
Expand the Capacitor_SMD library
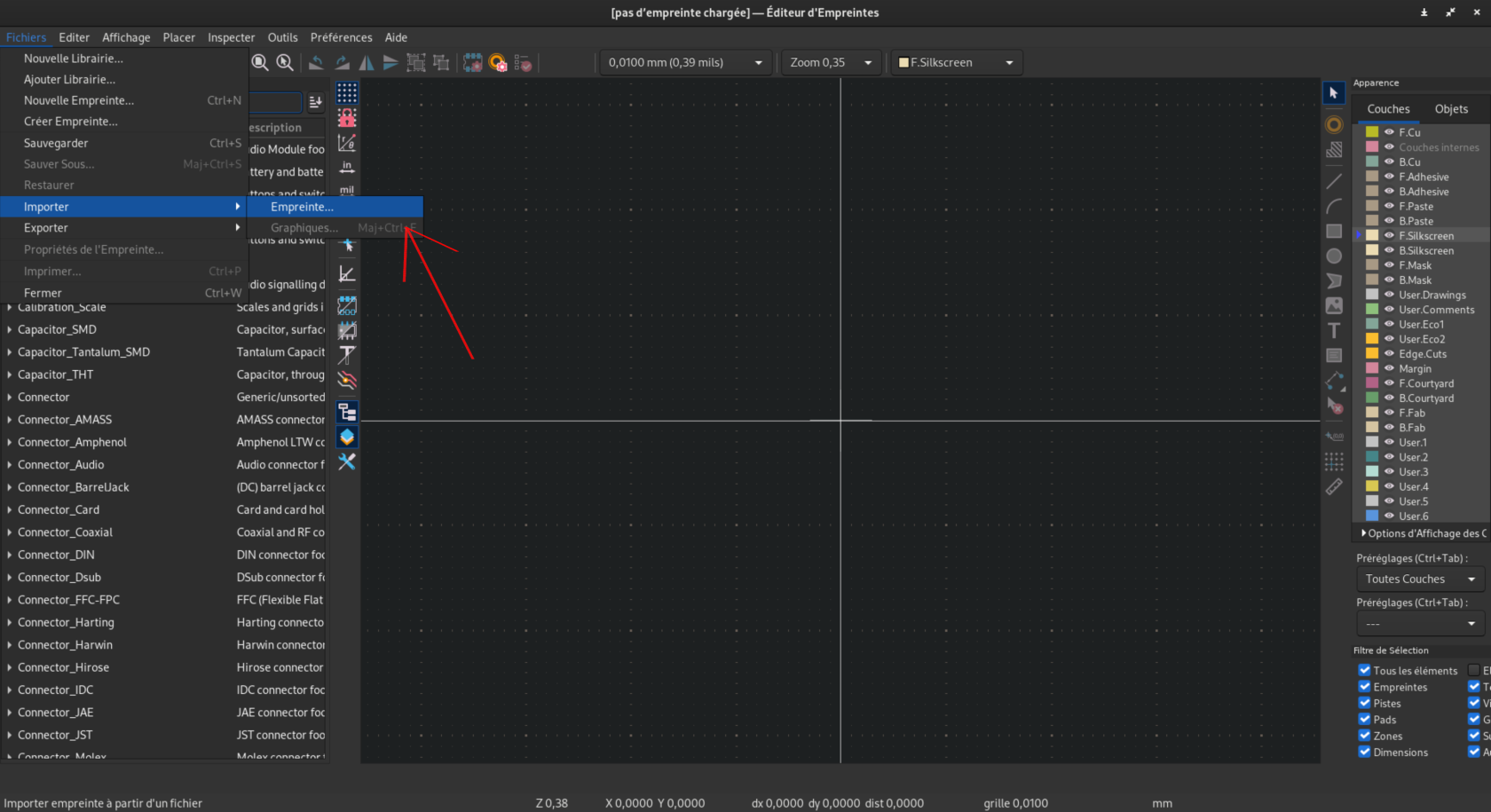(9, 329)
